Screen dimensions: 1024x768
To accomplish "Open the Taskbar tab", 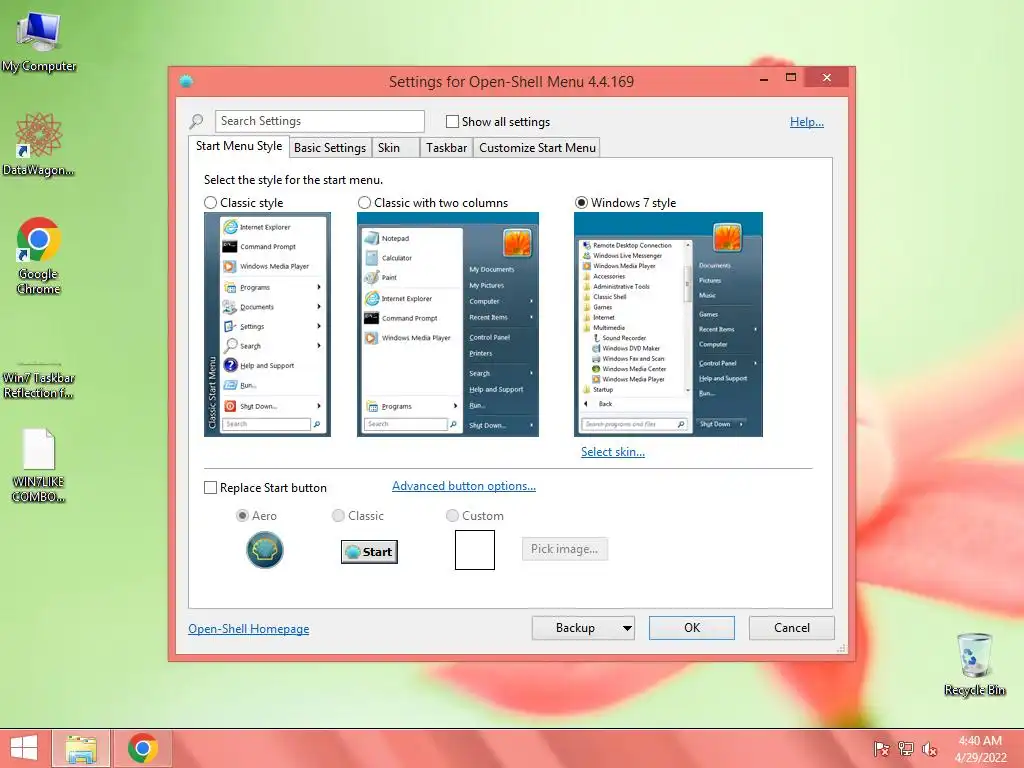I will coord(447,148).
